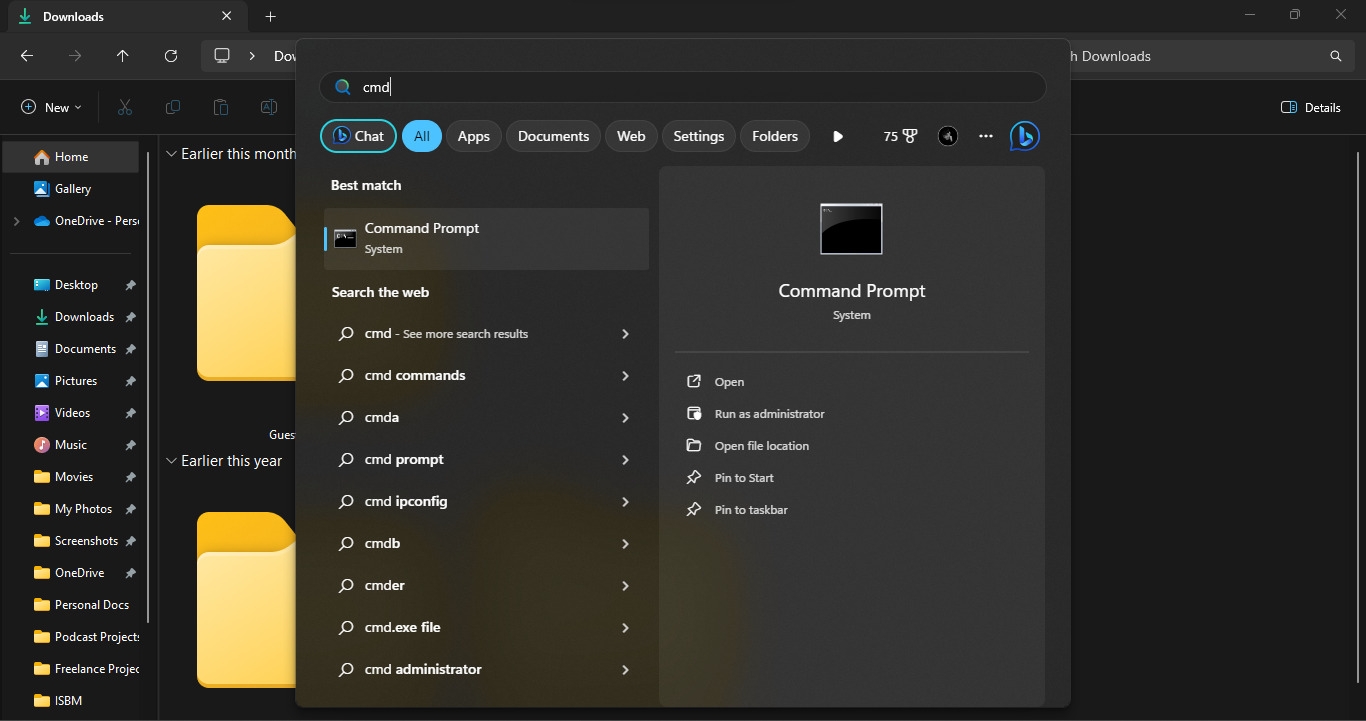This screenshot has width=1366, height=721.
Task: Click Open file location option
Action: (x=761, y=446)
